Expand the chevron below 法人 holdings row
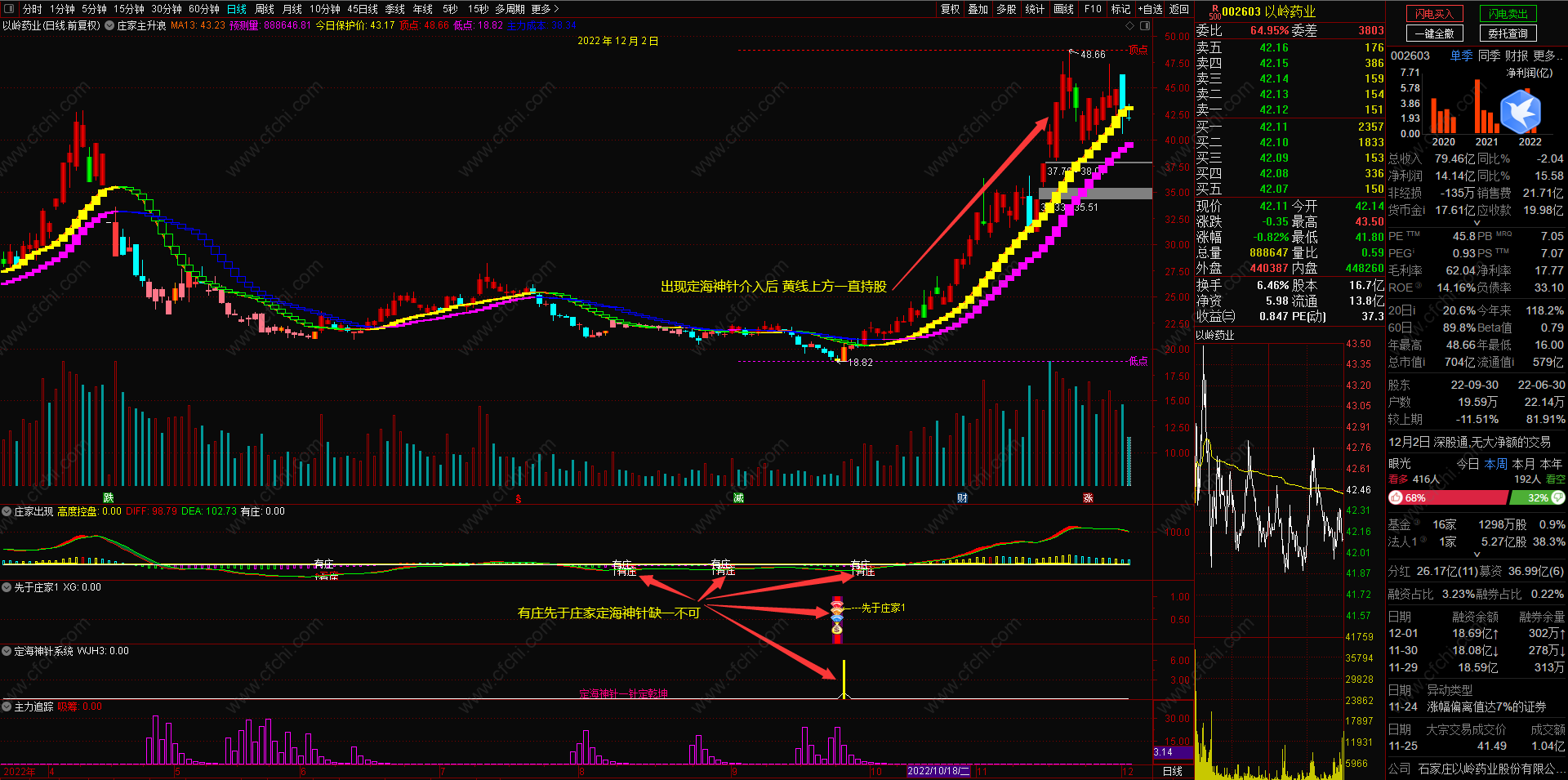Screen dimensions: 1568x780 (1476, 555)
